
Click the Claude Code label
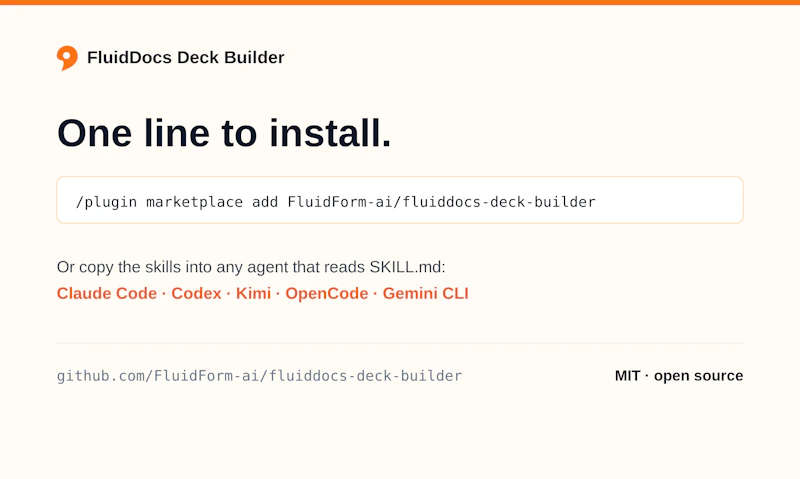[107, 293]
